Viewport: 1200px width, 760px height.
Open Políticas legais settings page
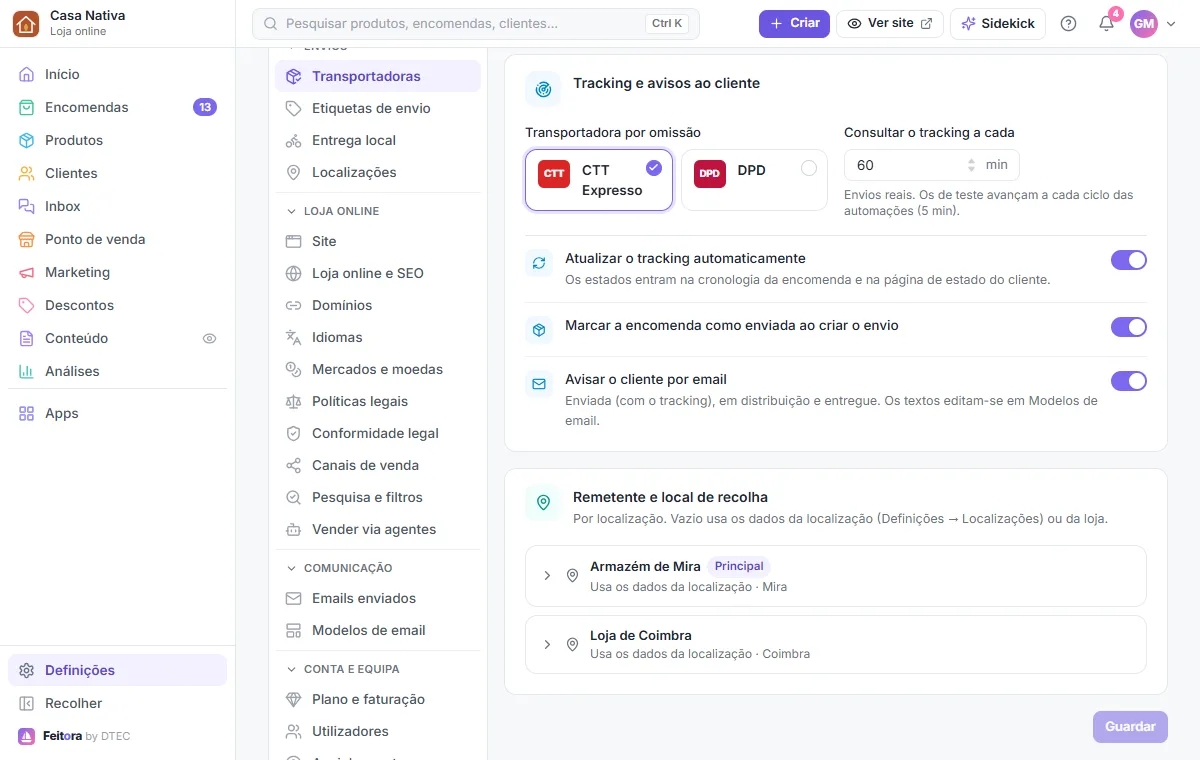pyautogui.click(x=378, y=401)
